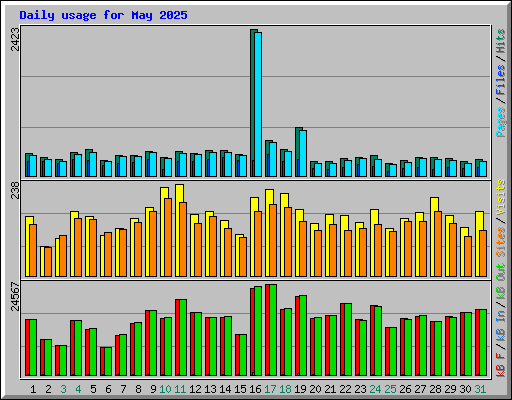This screenshot has height=400, width=512.
Task: Click the green kB Out bar for day 17
Action: (273, 330)
